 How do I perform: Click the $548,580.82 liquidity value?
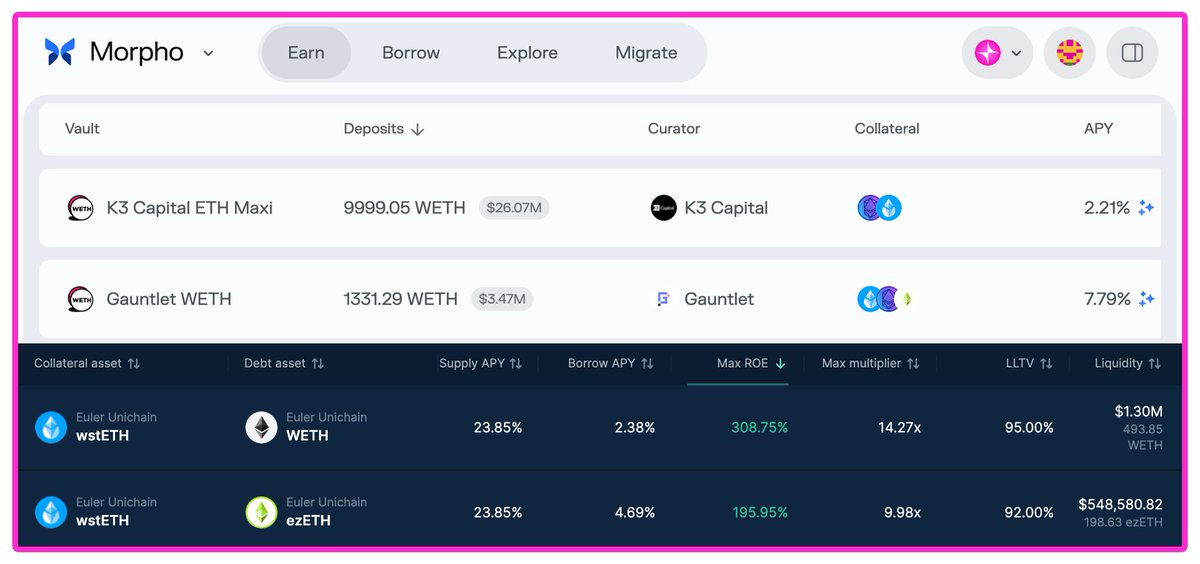coord(1120,505)
